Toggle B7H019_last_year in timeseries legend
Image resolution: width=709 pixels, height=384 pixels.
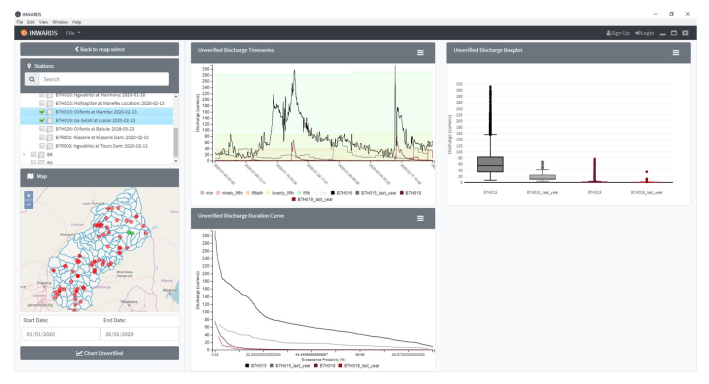(312, 199)
